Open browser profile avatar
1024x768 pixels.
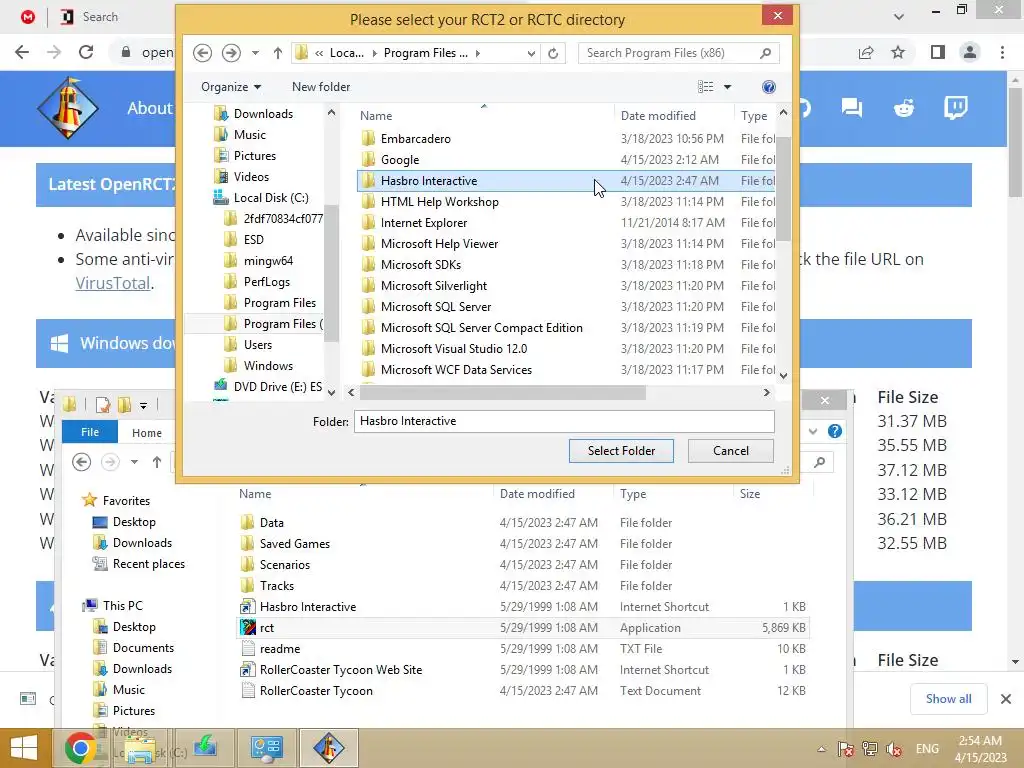tap(970, 52)
